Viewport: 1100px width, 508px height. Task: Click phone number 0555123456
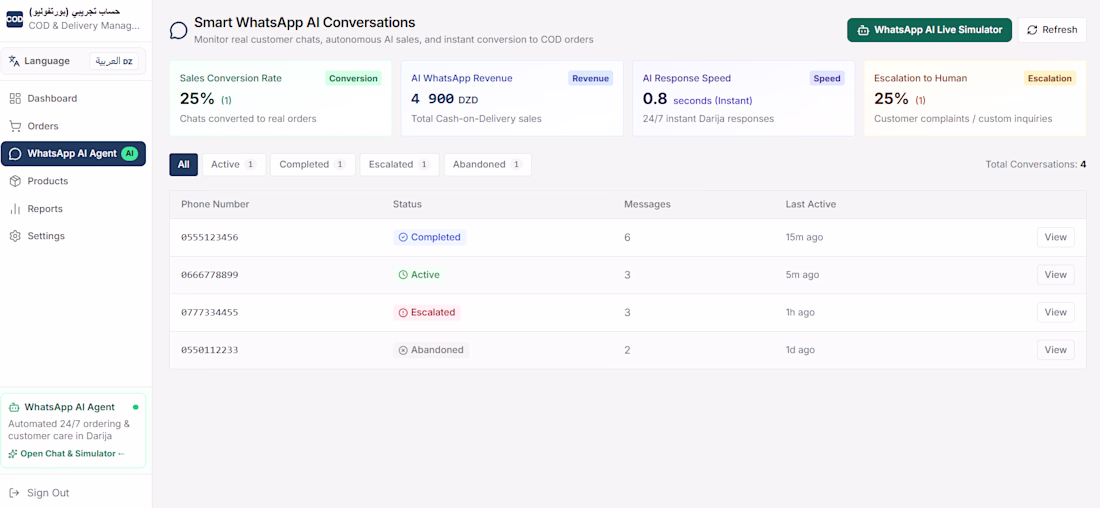tap(210, 237)
